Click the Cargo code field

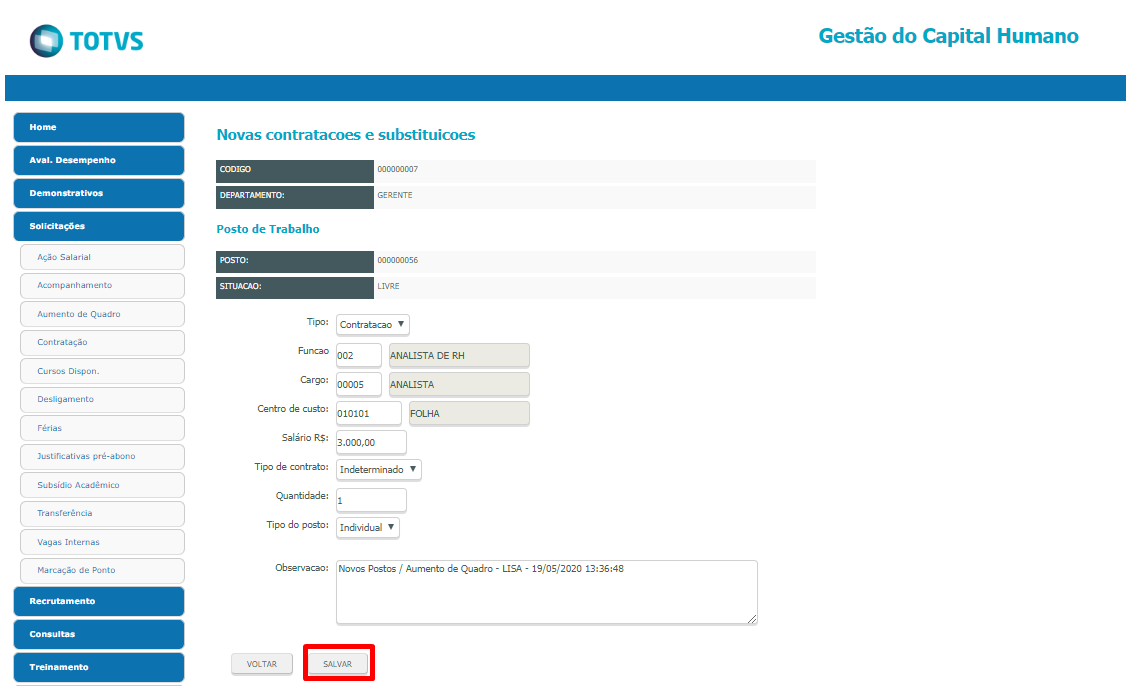click(x=358, y=384)
